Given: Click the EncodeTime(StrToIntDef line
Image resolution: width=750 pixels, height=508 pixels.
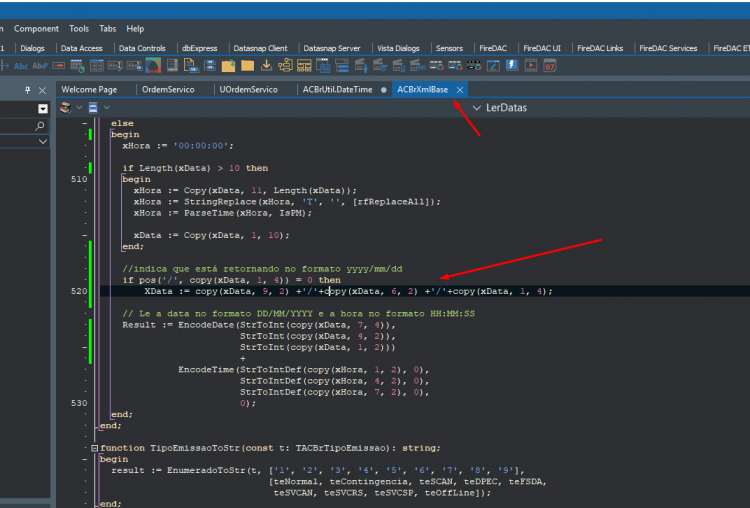Looking at the screenshot, I should (x=304, y=370).
